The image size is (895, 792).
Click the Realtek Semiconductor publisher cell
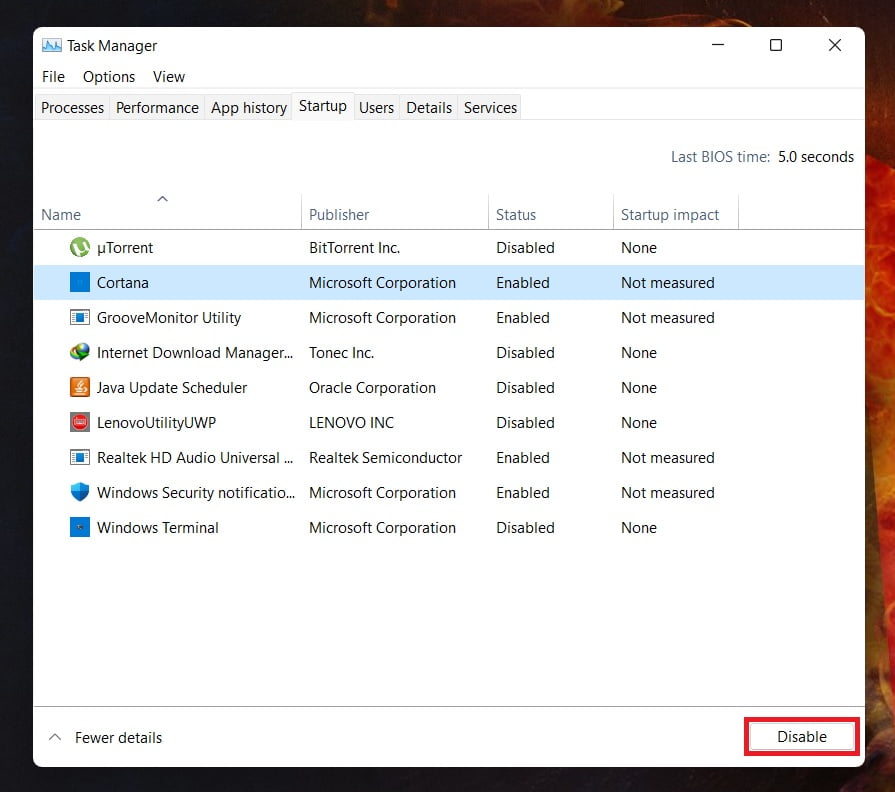(x=385, y=458)
